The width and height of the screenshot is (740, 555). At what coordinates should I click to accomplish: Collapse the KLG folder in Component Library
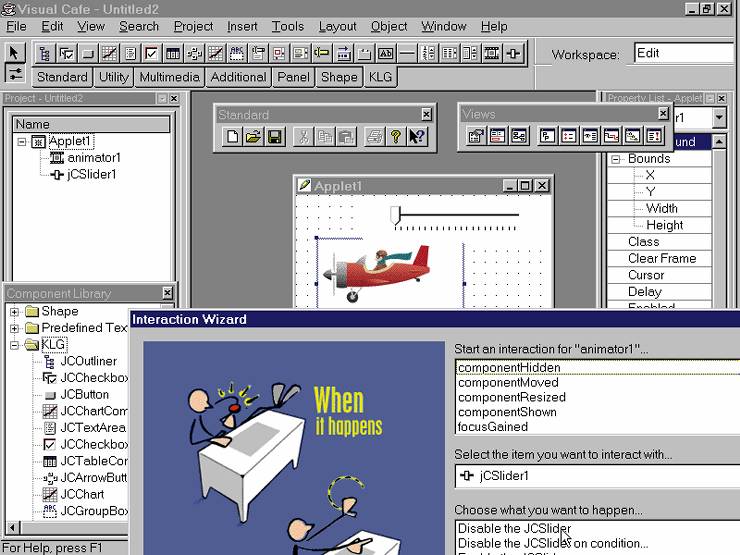pyautogui.click(x=15, y=345)
